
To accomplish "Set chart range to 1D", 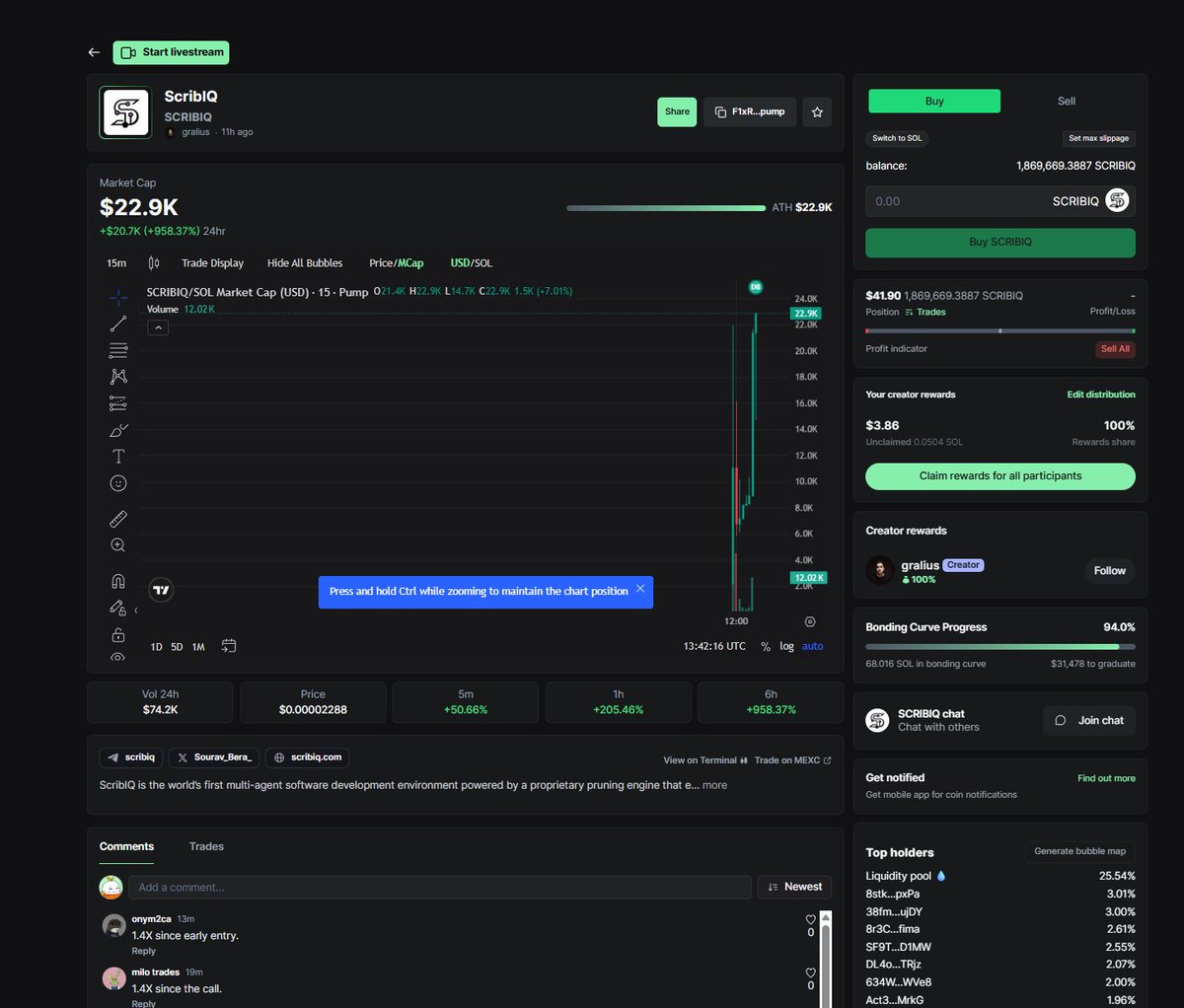I will pos(156,647).
